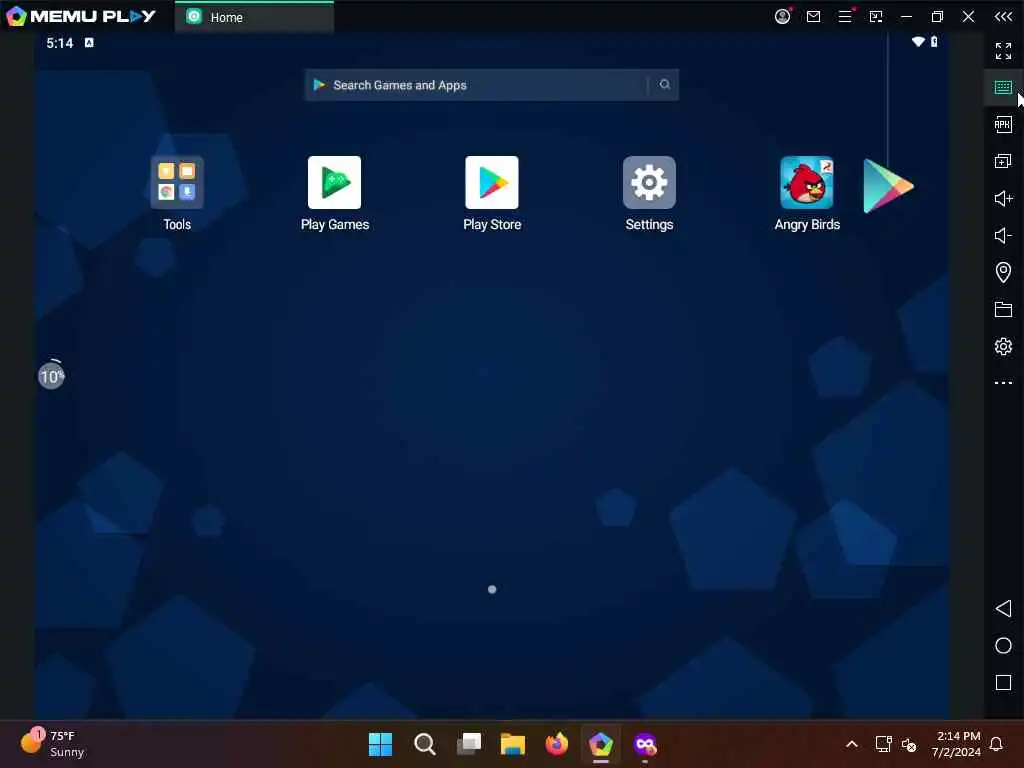
Task: Click the muted volume tray icon
Action: (909, 744)
